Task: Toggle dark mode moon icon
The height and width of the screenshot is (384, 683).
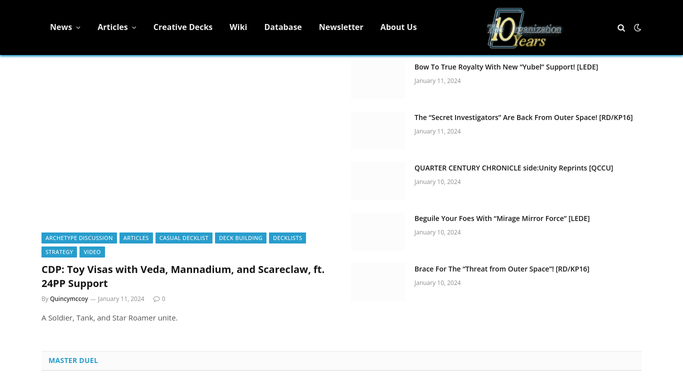Action: (x=637, y=28)
